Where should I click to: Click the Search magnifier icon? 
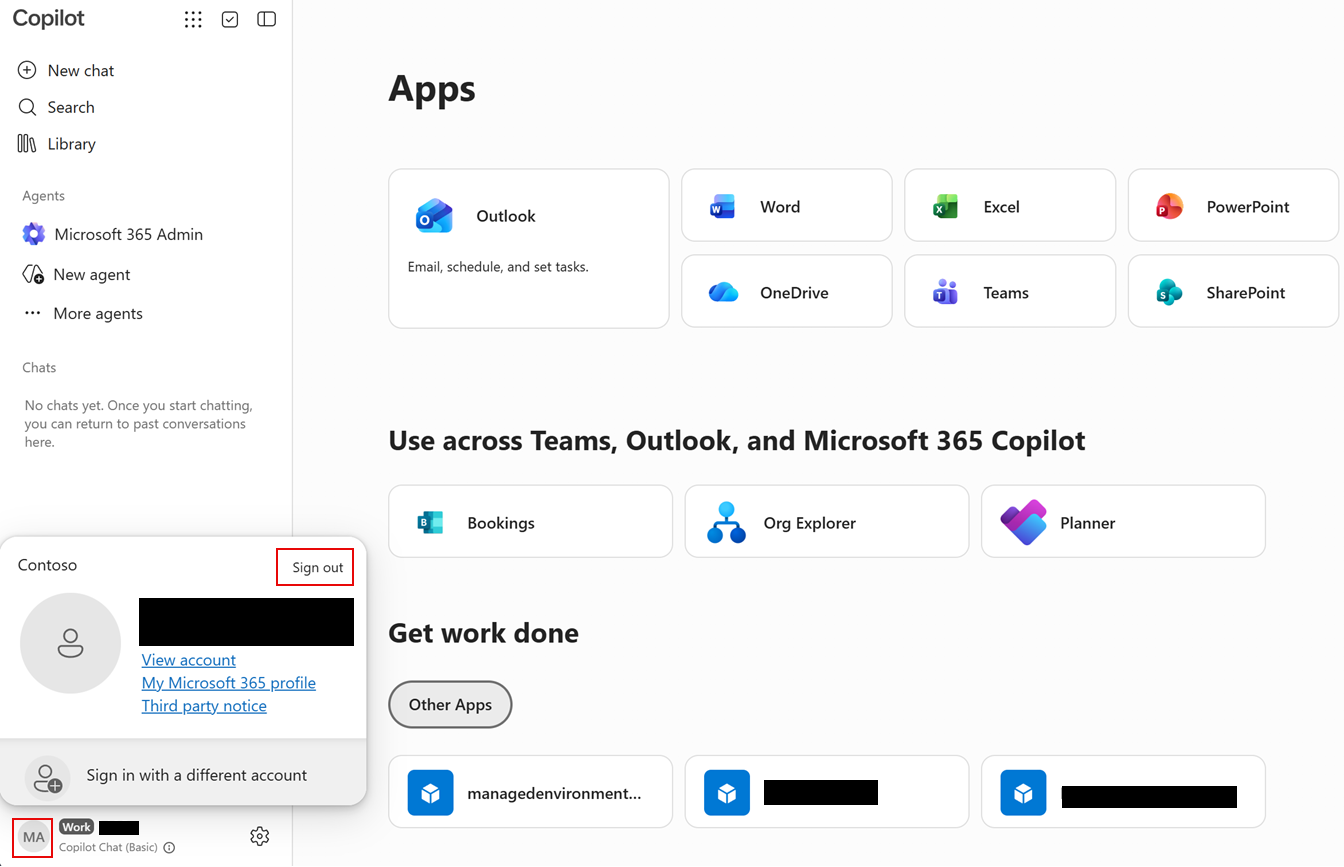(x=27, y=107)
